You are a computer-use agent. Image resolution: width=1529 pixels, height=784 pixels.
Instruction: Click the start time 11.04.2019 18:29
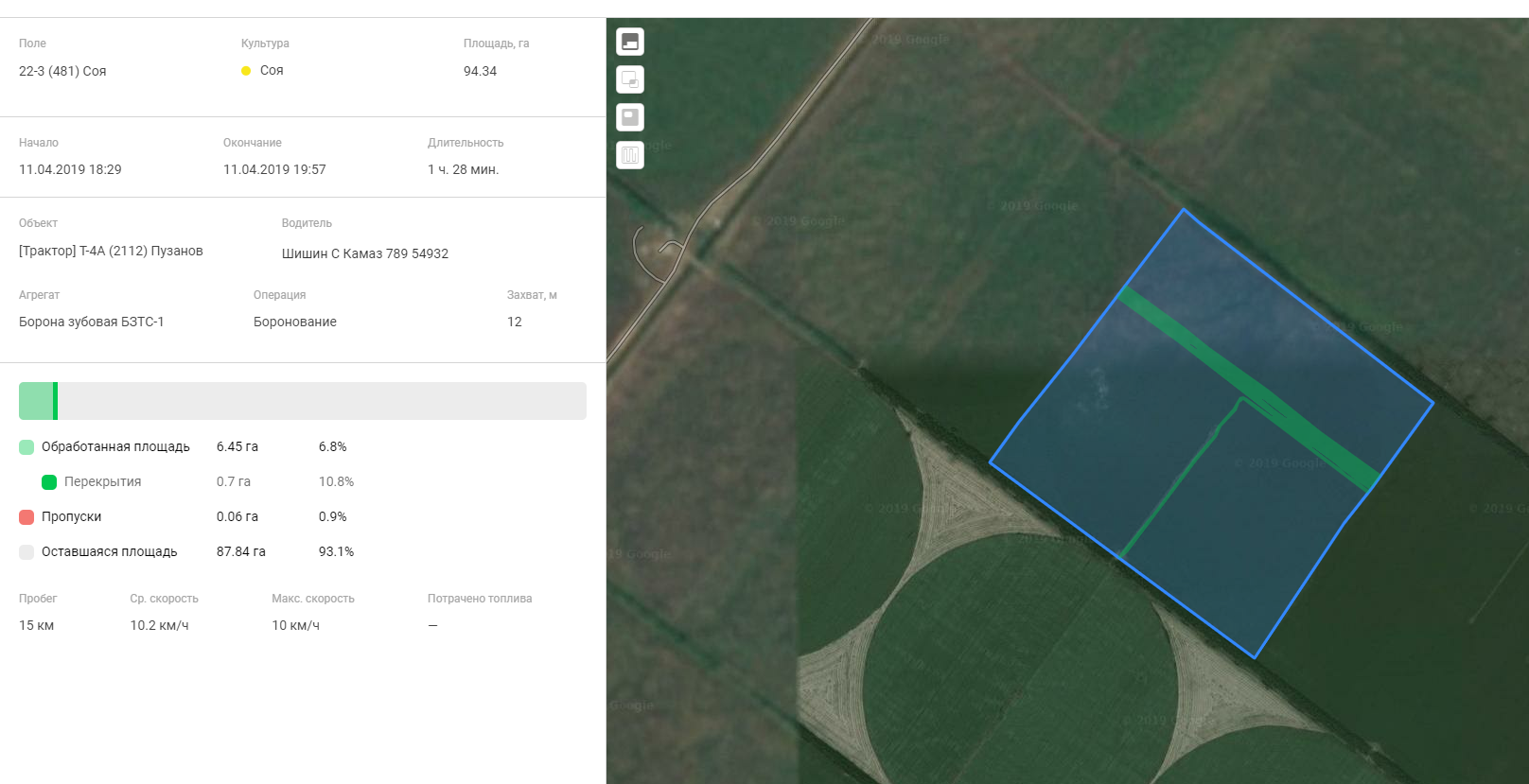coord(70,169)
